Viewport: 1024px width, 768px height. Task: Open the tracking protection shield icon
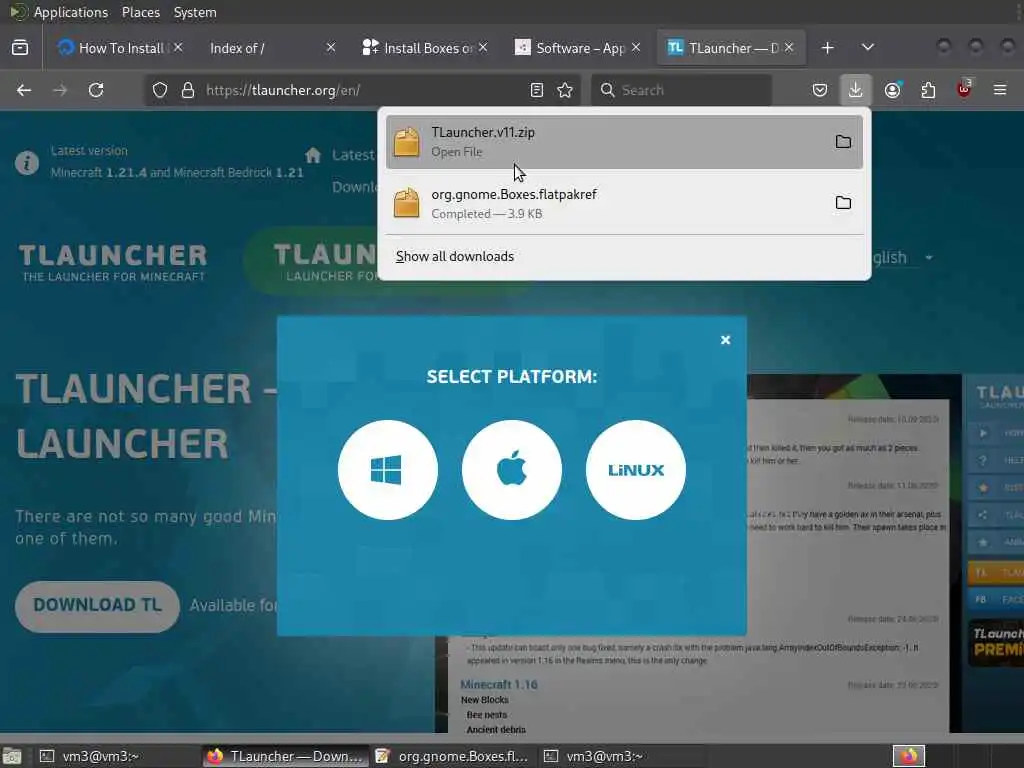pos(160,90)
